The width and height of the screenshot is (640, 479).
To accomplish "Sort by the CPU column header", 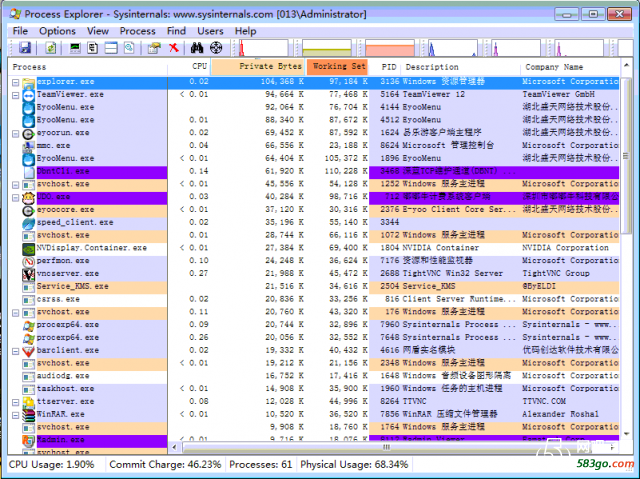I will 189,67.
